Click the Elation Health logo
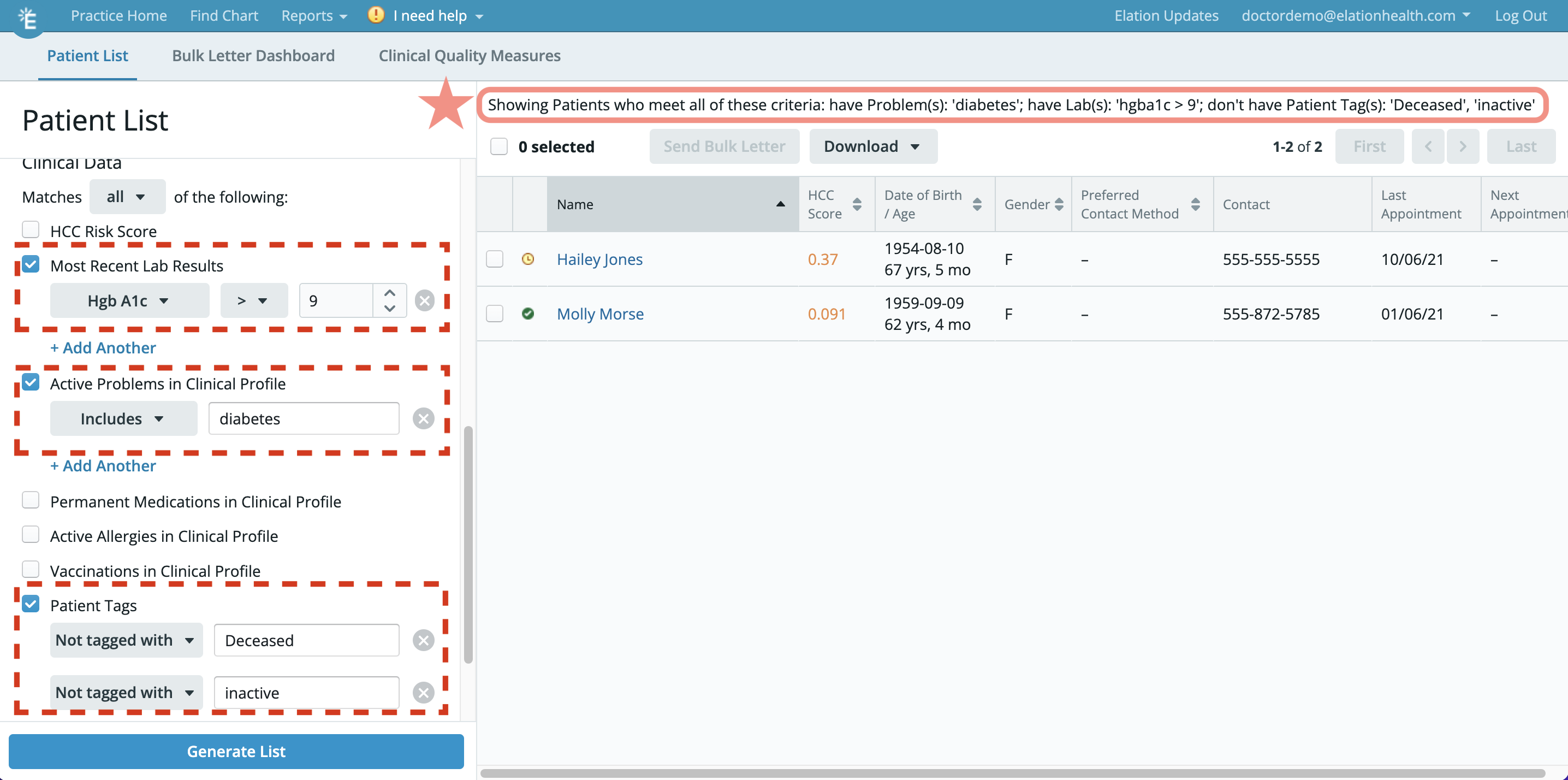1568x780 pixels. coord(27,18)
